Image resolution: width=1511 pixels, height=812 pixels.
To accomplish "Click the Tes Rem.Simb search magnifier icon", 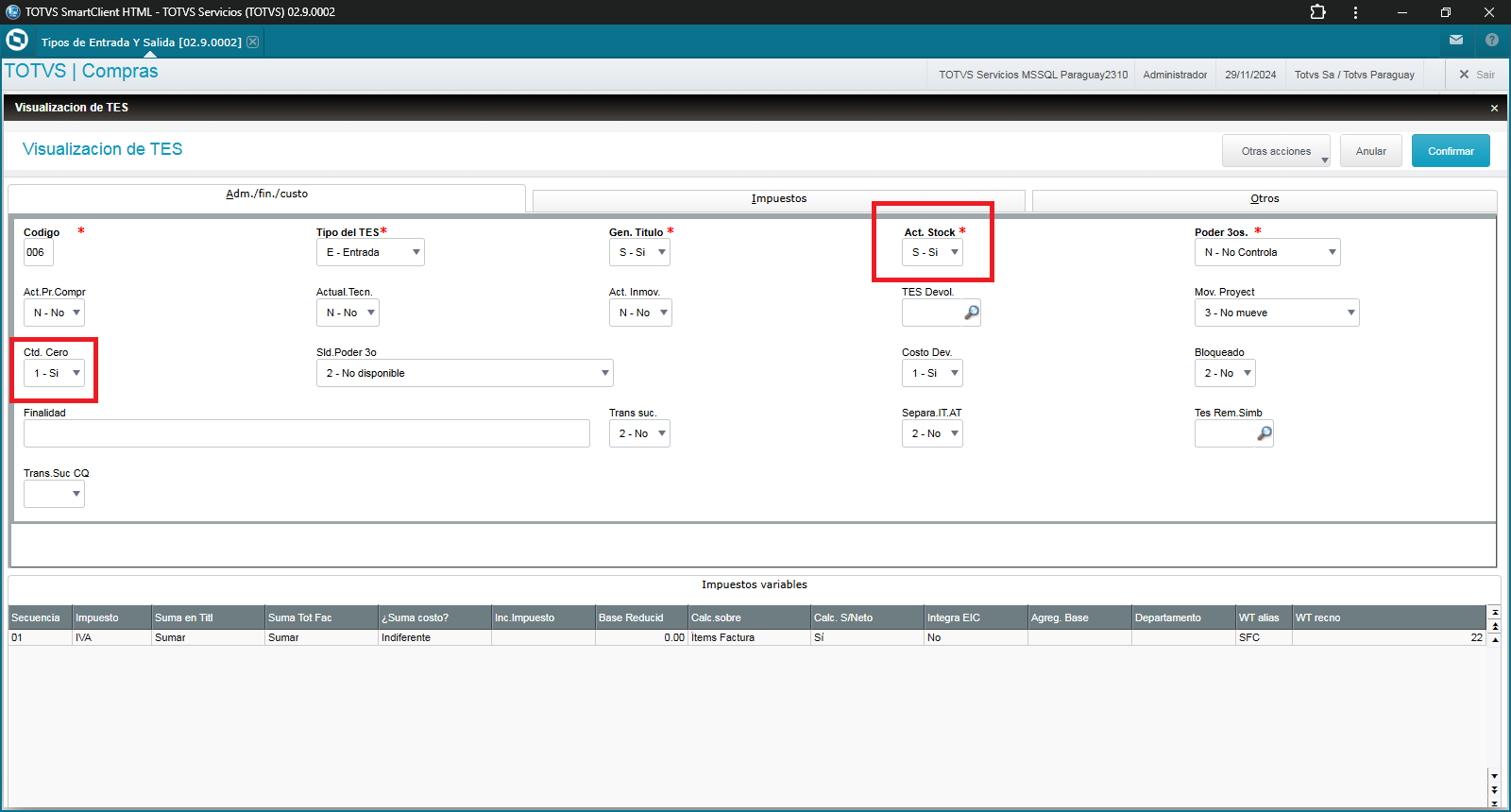I will (x=1265, y=433).
